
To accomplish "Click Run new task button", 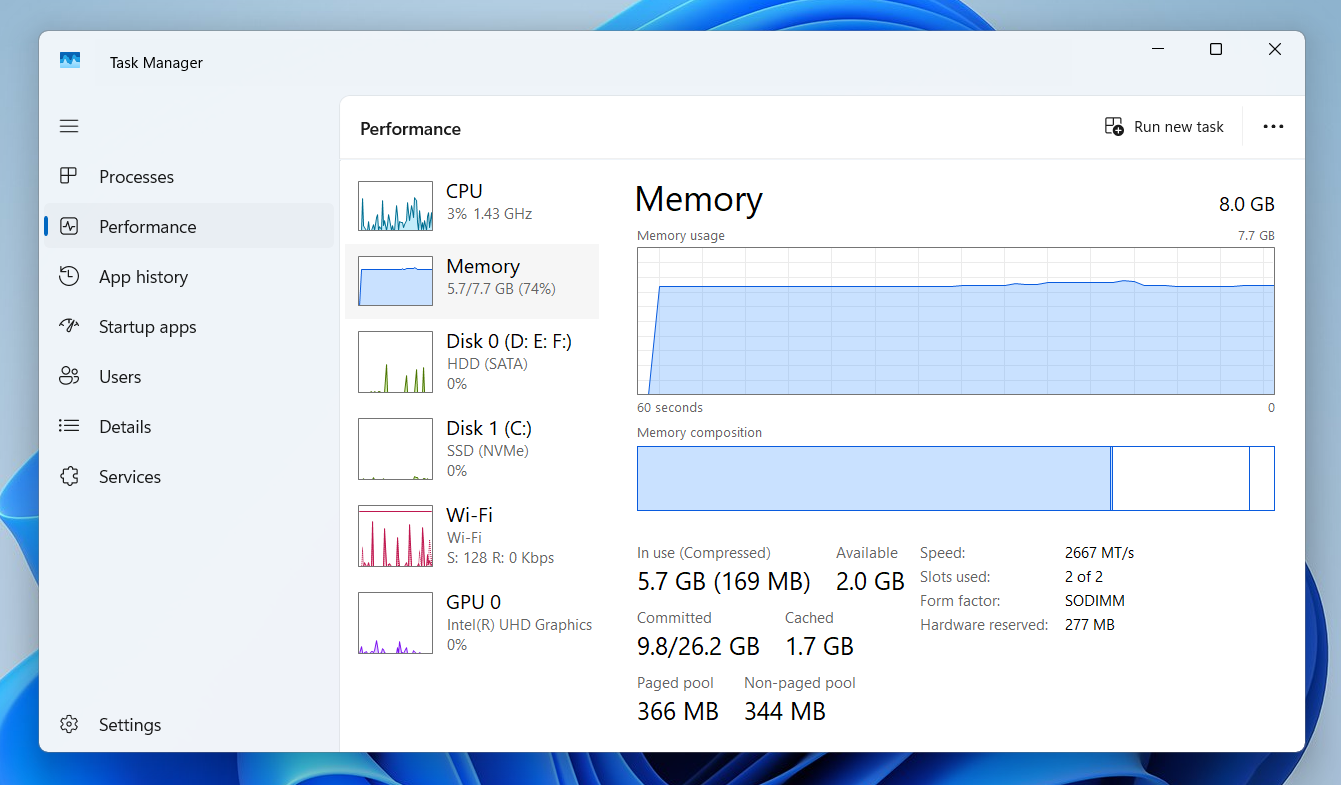I will point(1164,127).
